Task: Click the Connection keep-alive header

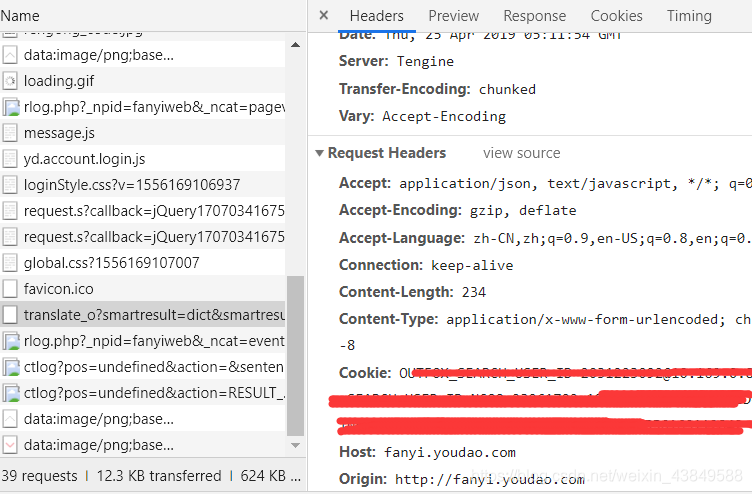Action: point(426,265)
